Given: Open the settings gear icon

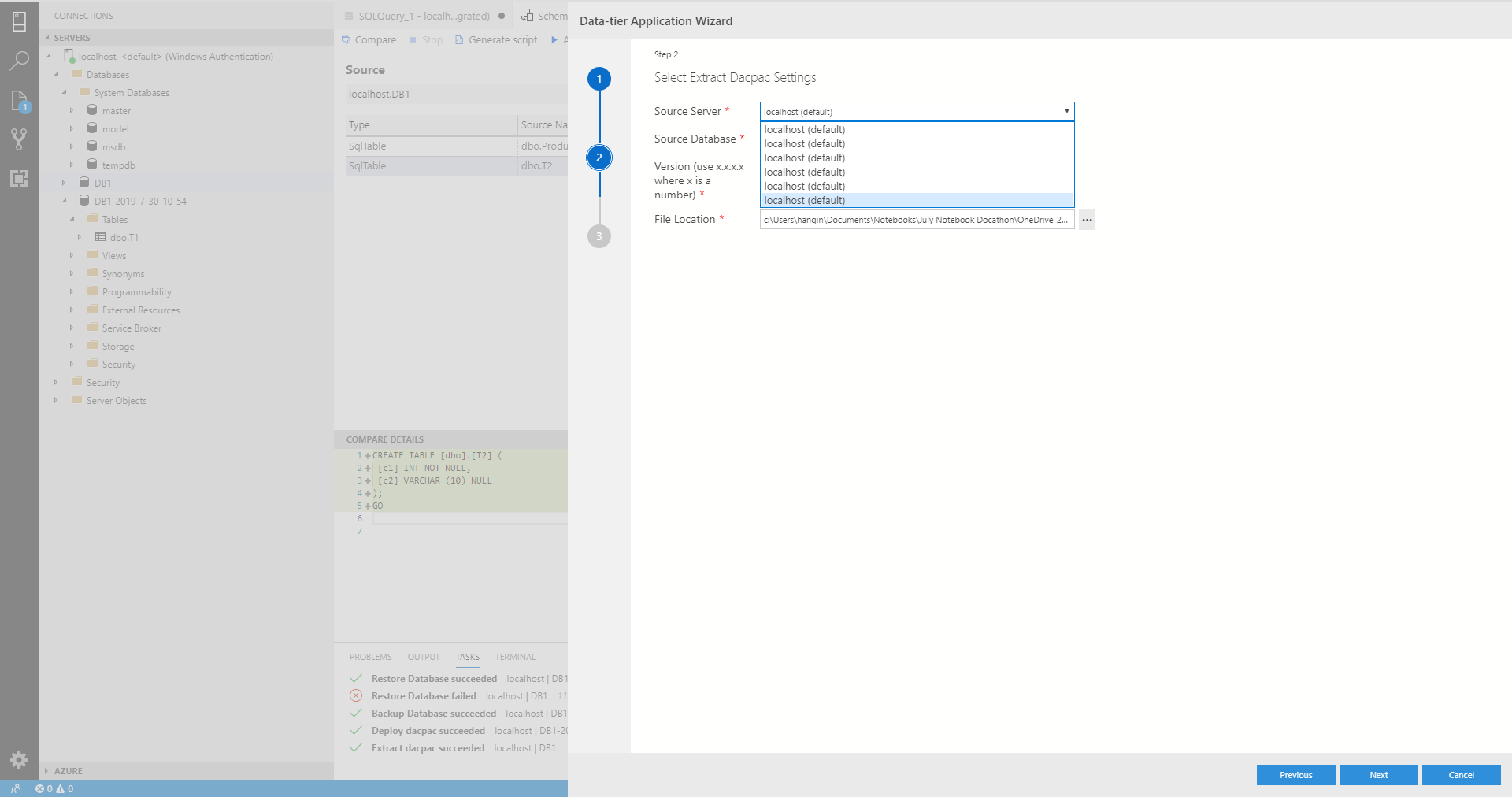Looking at the screenshot, I should coord(19,760).
